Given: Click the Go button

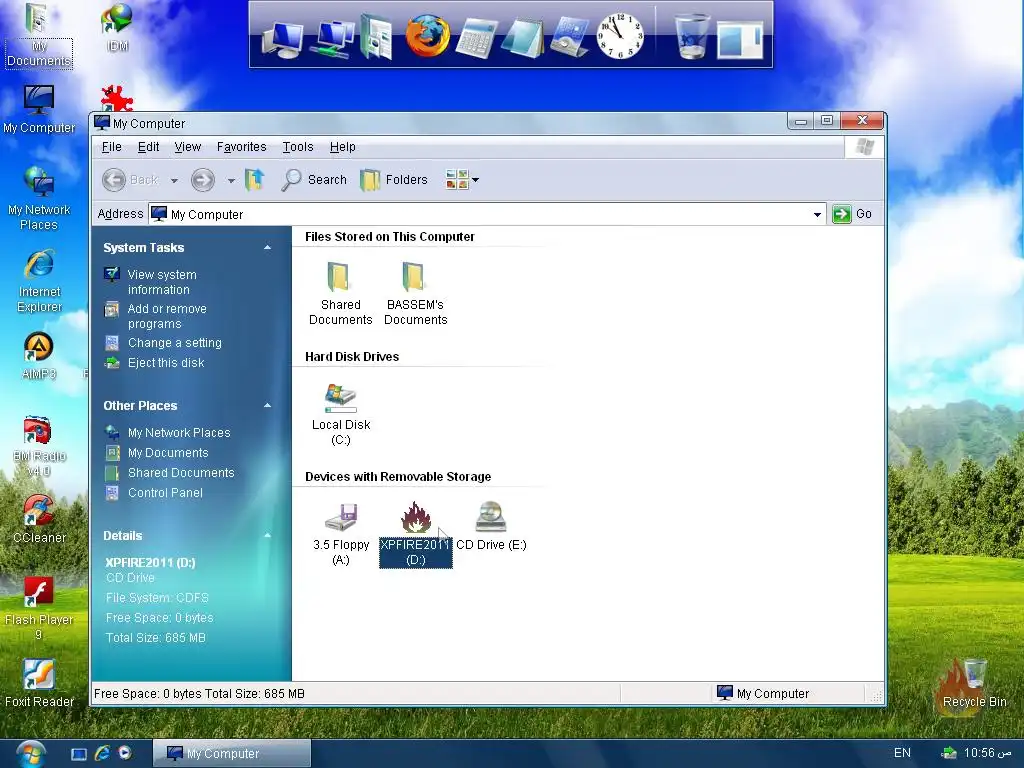Looking at the screenshot, I should coord(852,214).
